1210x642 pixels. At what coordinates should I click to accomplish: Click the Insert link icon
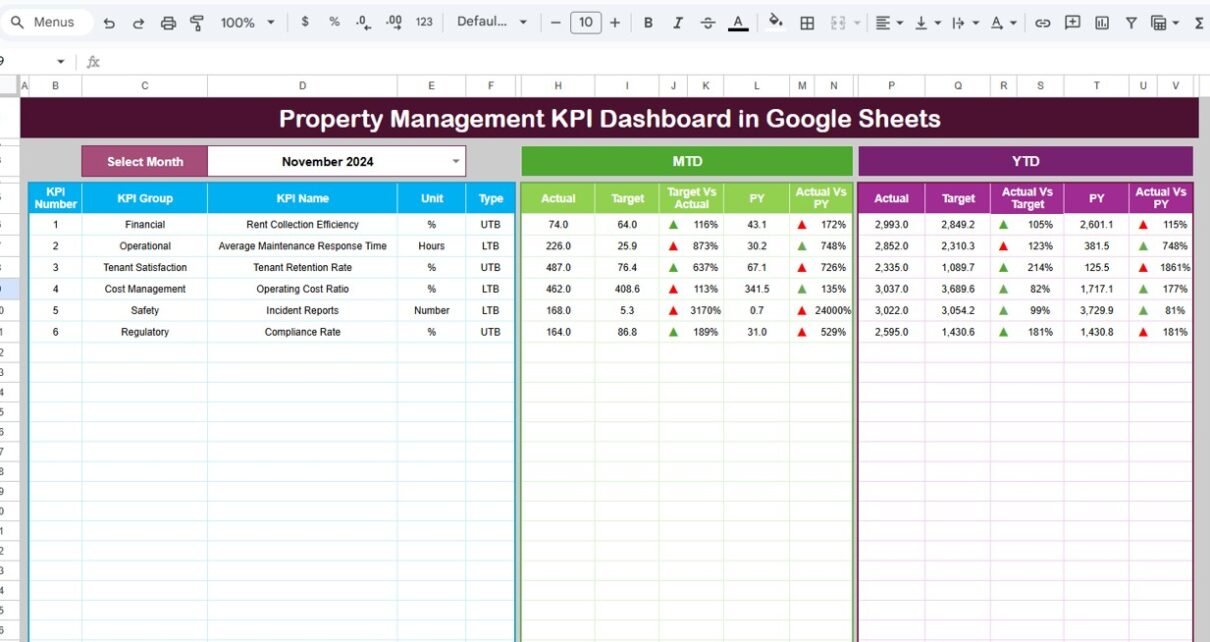coord(1042,22)
